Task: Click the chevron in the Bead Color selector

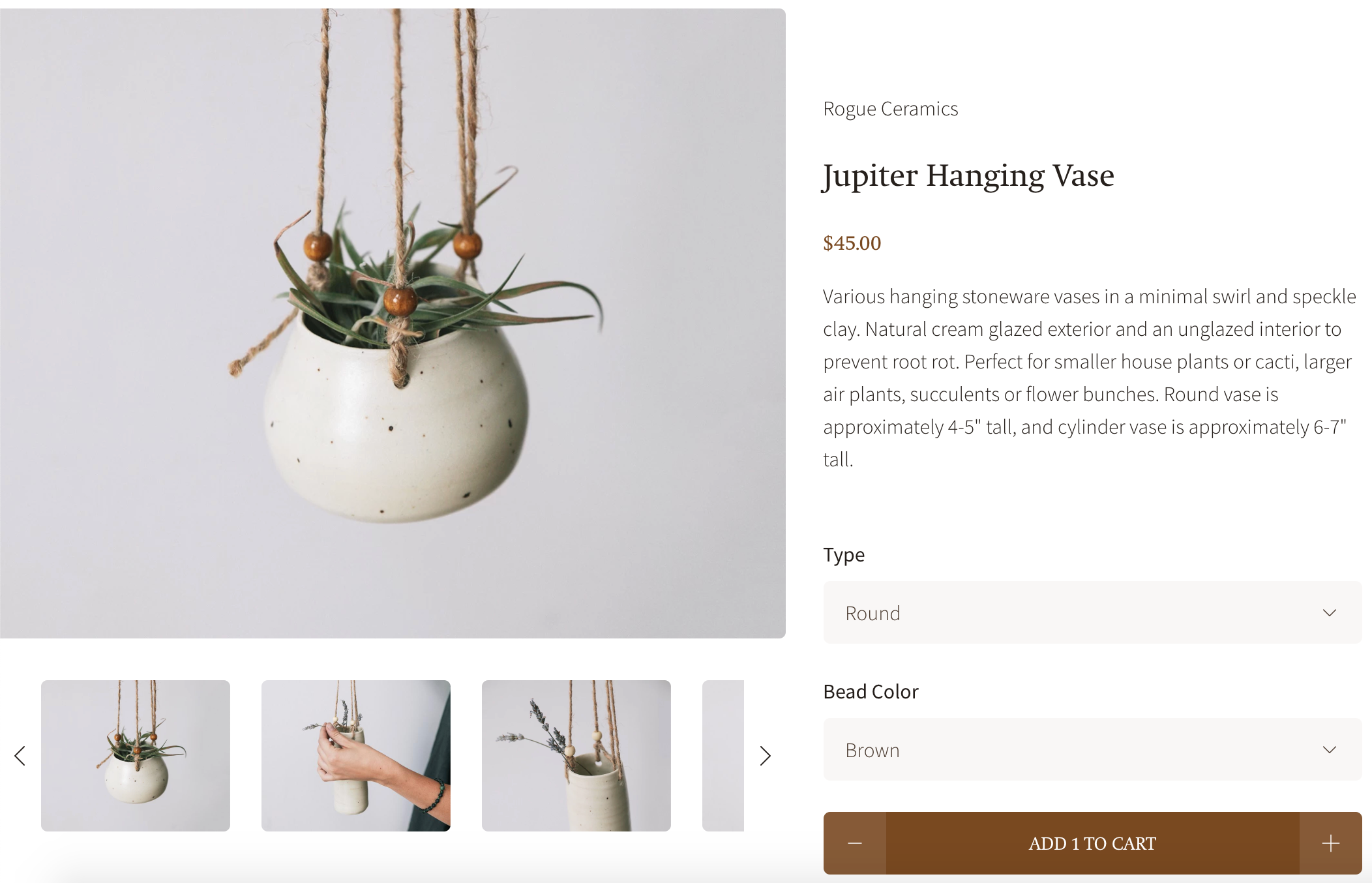Action: (x=1330, y=750)
